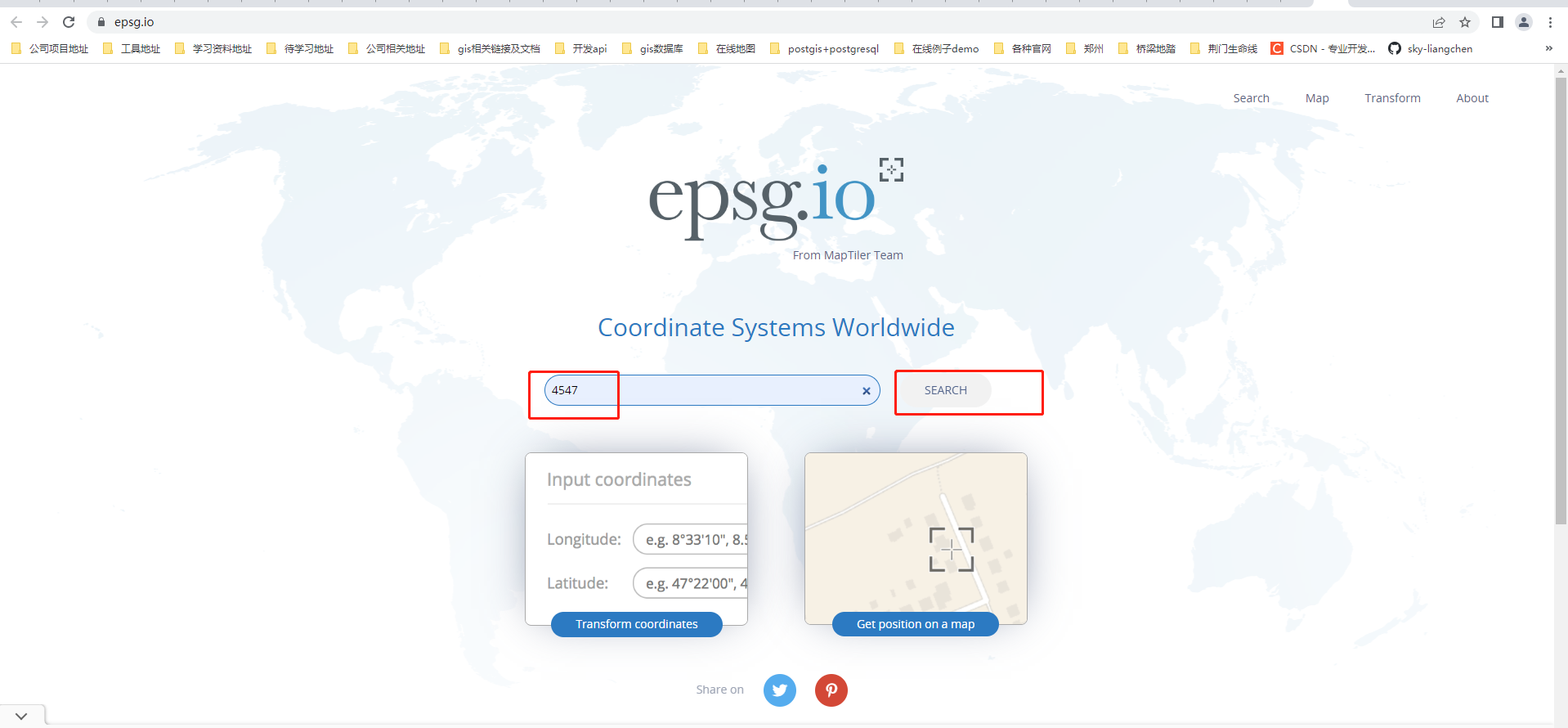Screen dimensions: 1568x728
Task: Click the Latitude input field
Action: [691, 583]
